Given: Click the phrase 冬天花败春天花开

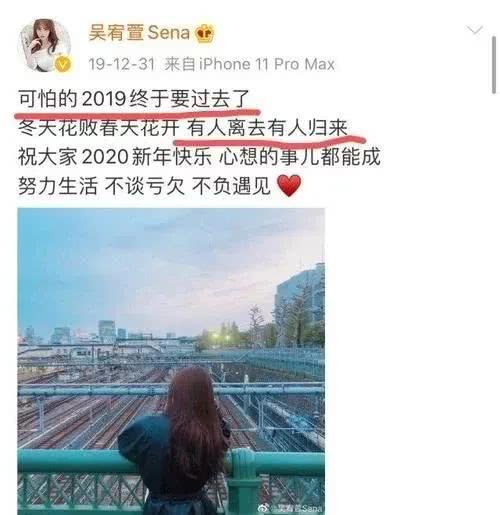Looking at the screenshot, I should pos(99,128).
